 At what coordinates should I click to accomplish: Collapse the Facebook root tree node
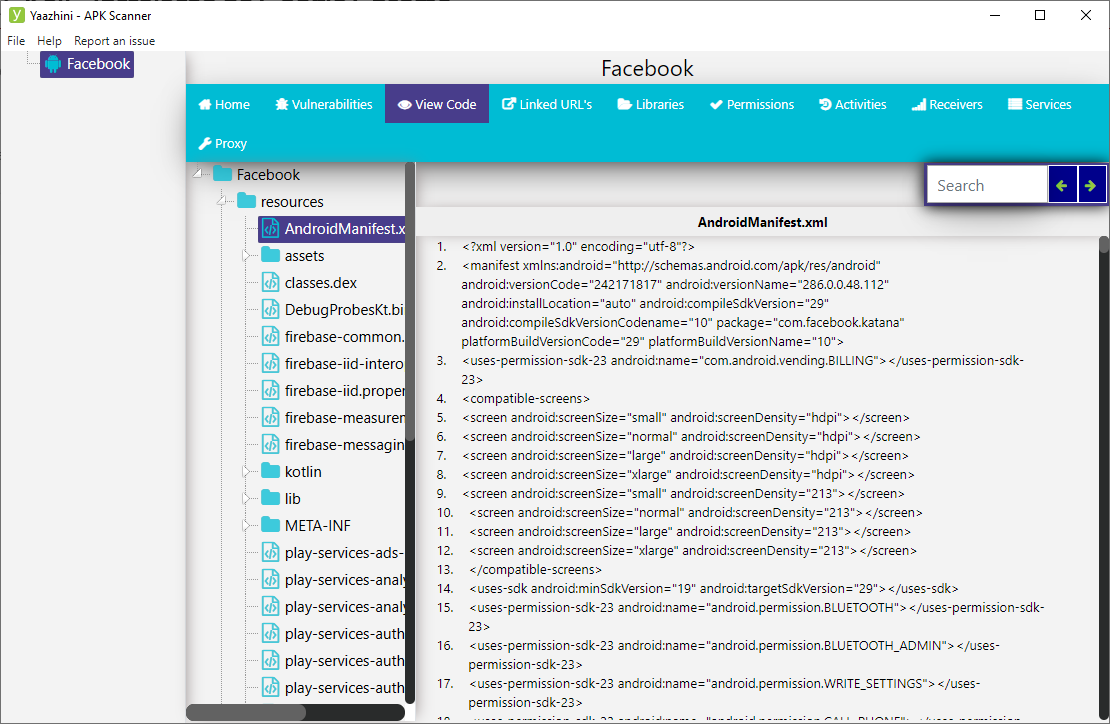tap(198, 173)
